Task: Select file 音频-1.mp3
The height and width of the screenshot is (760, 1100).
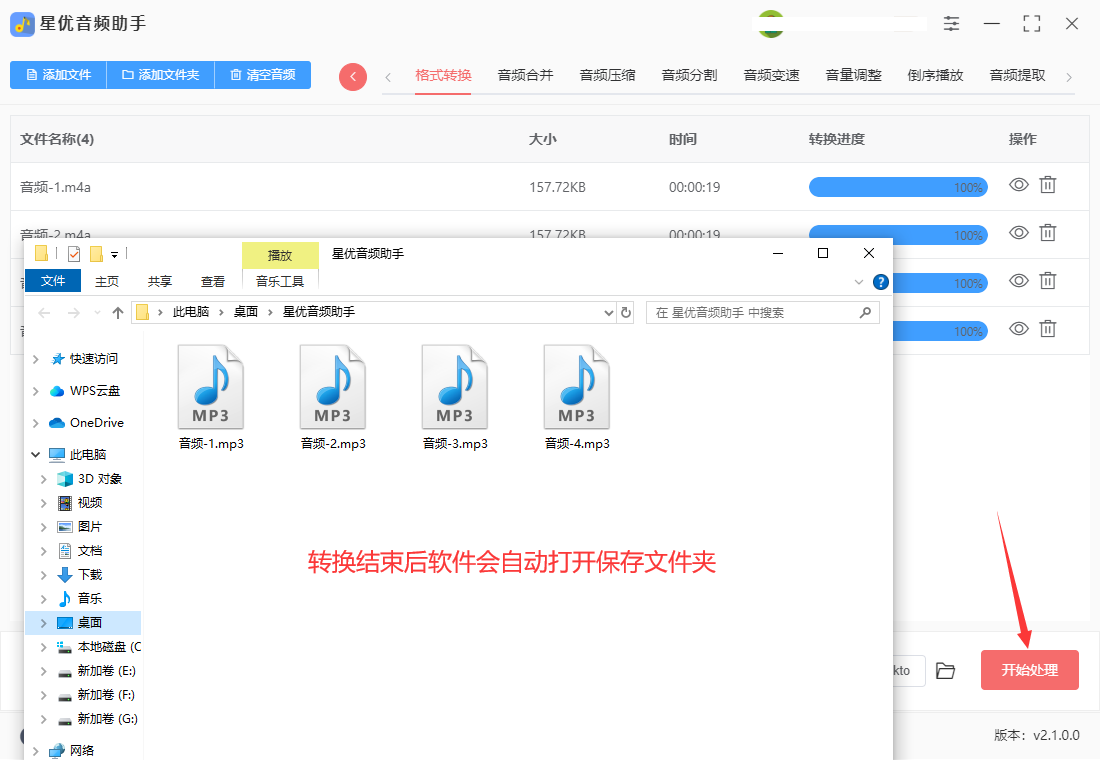Action: tap(210, 398)
